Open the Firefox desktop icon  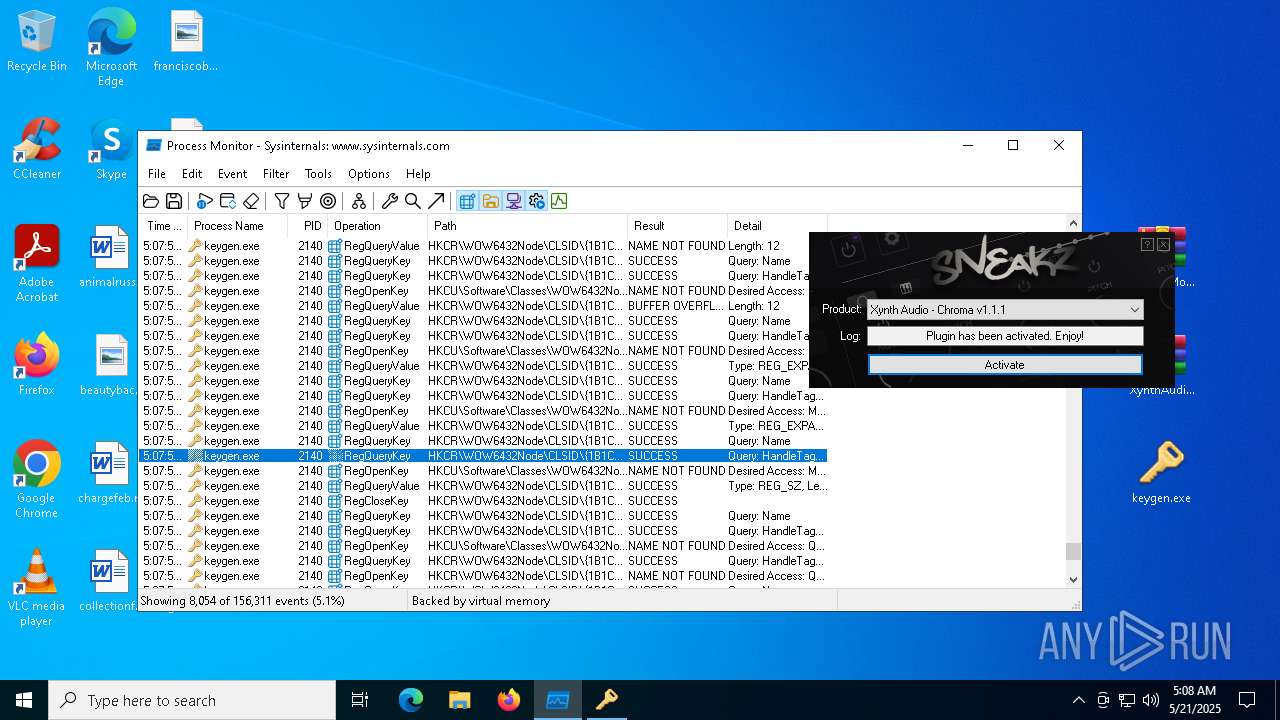pos(37,365)
